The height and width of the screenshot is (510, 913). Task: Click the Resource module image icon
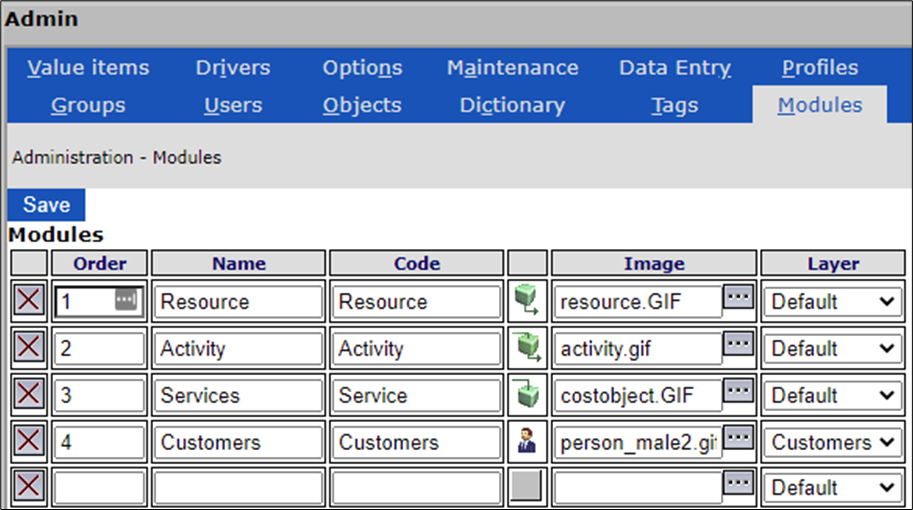click(526, 301)
